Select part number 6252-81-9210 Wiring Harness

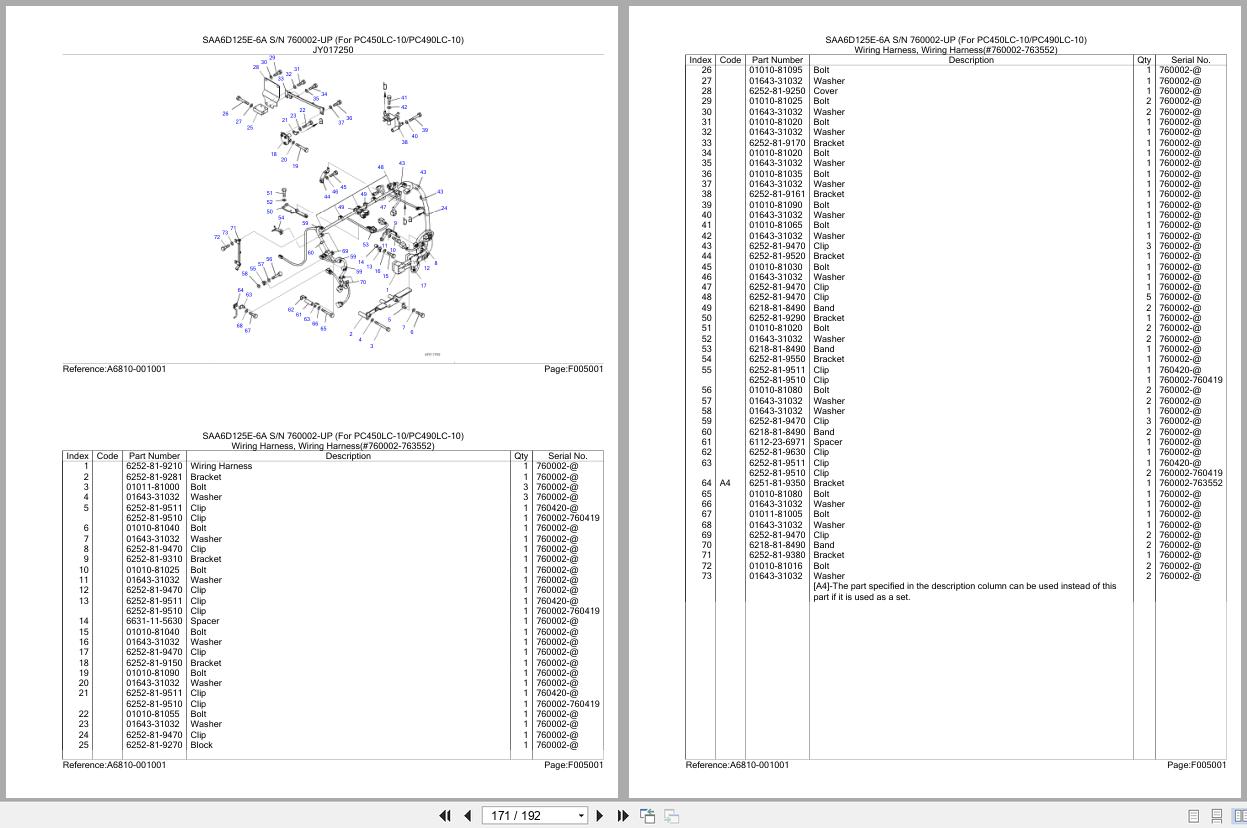click(x=154, y=466)
